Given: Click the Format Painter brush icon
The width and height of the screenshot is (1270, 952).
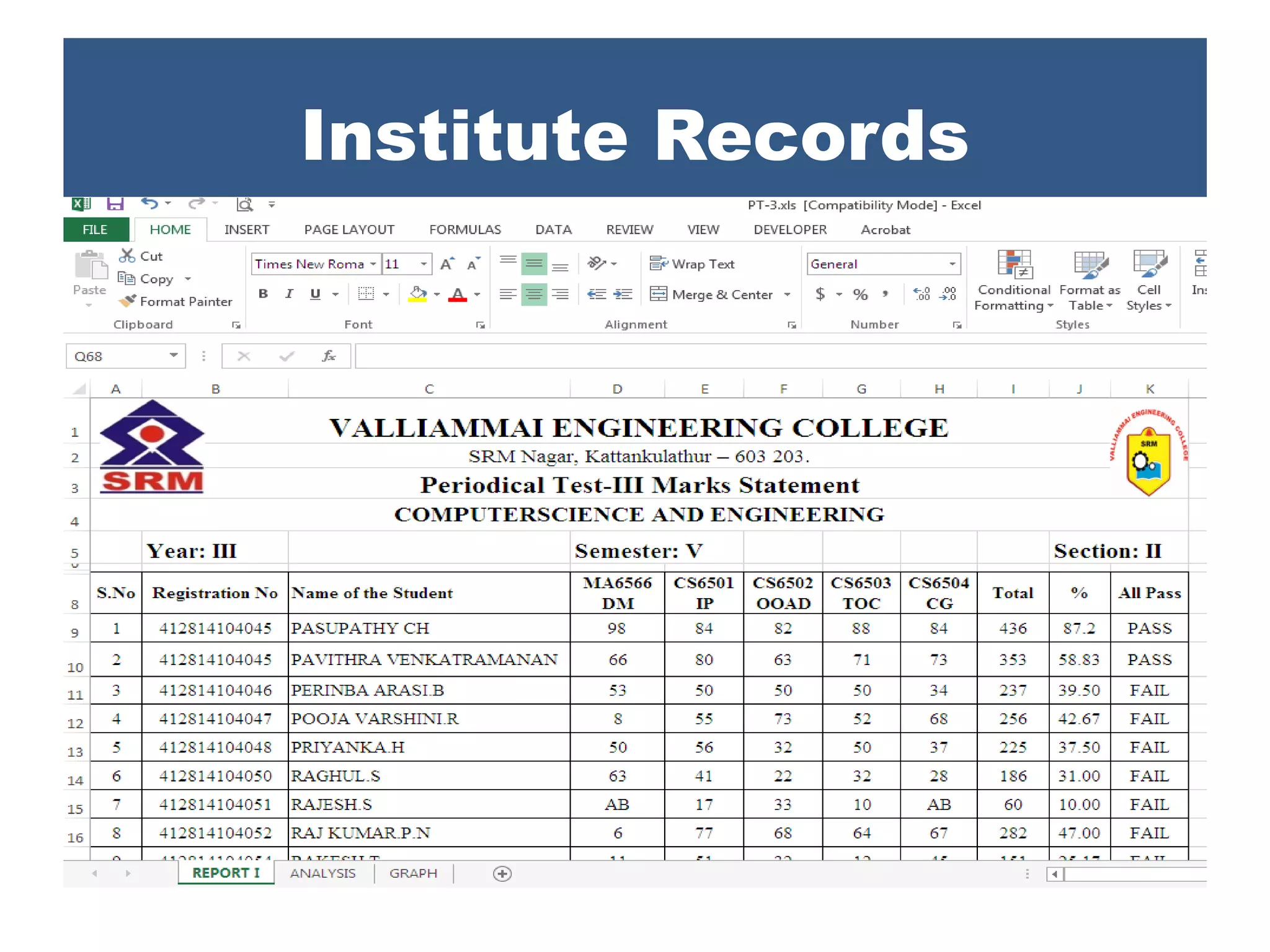Looking at the screenshot, I should click(x=128, y=301).
